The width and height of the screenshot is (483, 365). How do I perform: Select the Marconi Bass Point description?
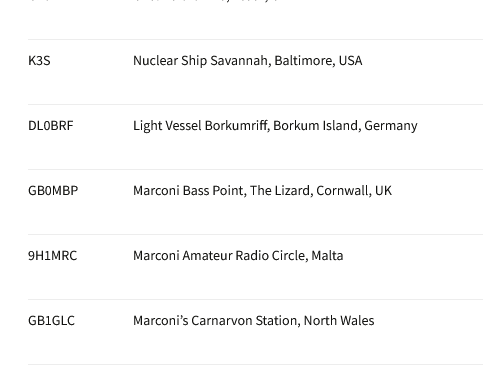point(263,191)
